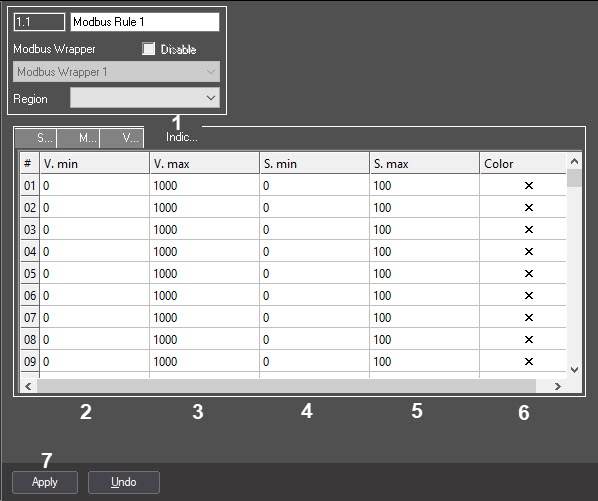Screen dimensions: 598x501
Task: Click the horizontal scroll right arrow
Action: click(x=558, y=386)
